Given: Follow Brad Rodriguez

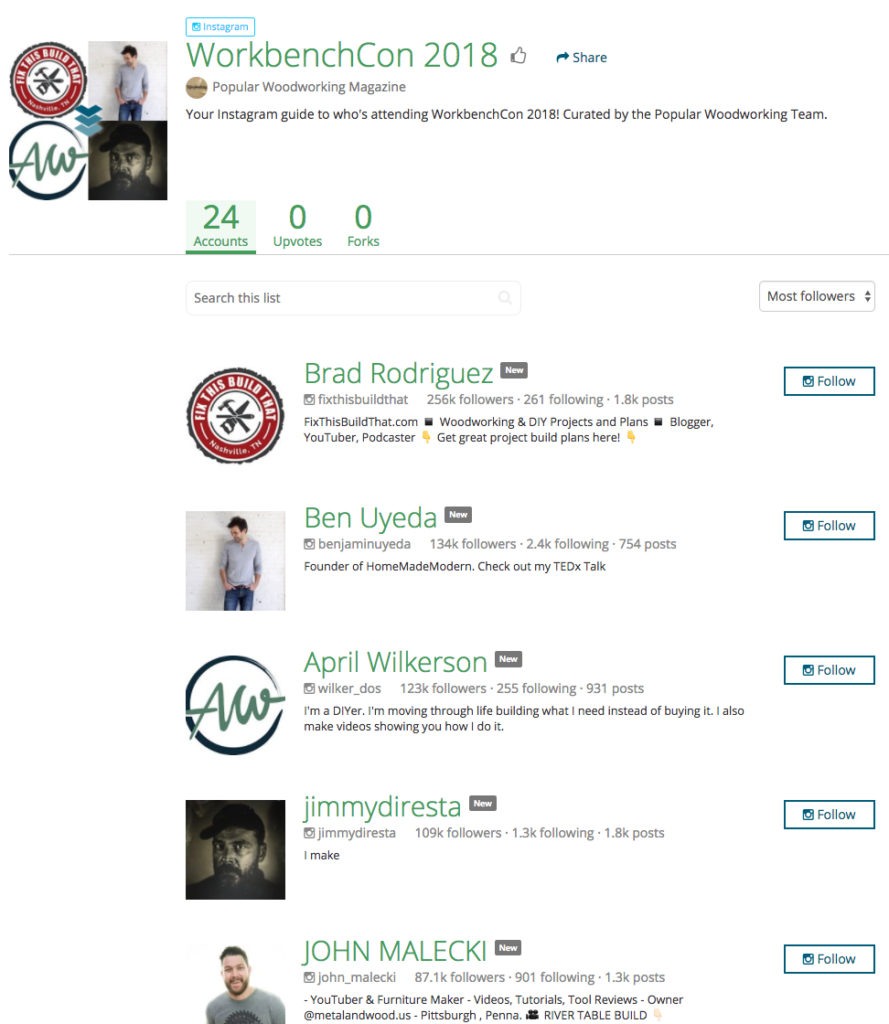Looking at the screenshot, I should tap(829, 381).
